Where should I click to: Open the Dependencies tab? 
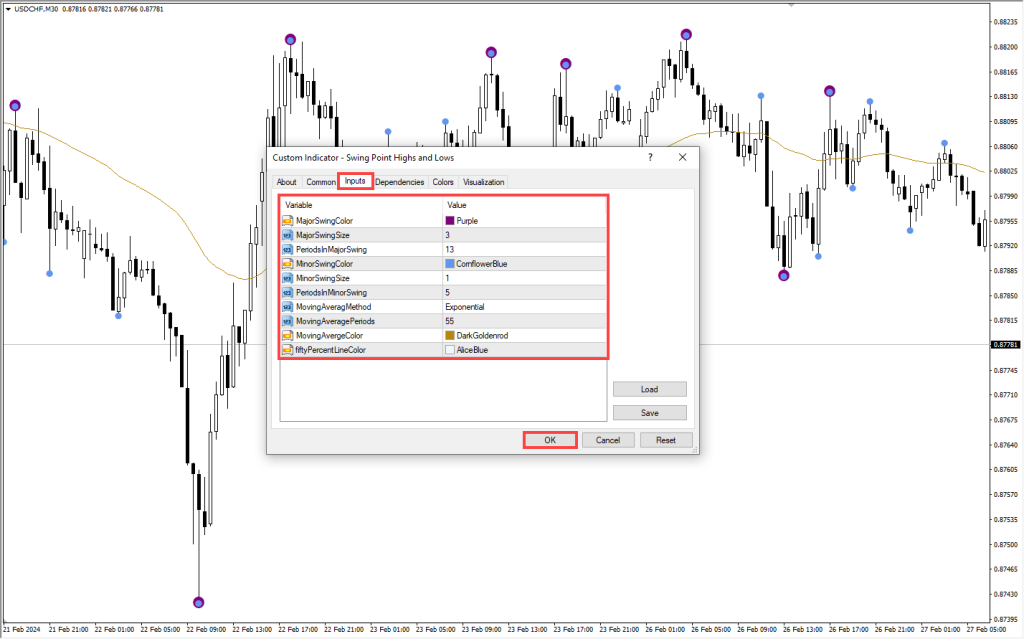pos(400,182)
